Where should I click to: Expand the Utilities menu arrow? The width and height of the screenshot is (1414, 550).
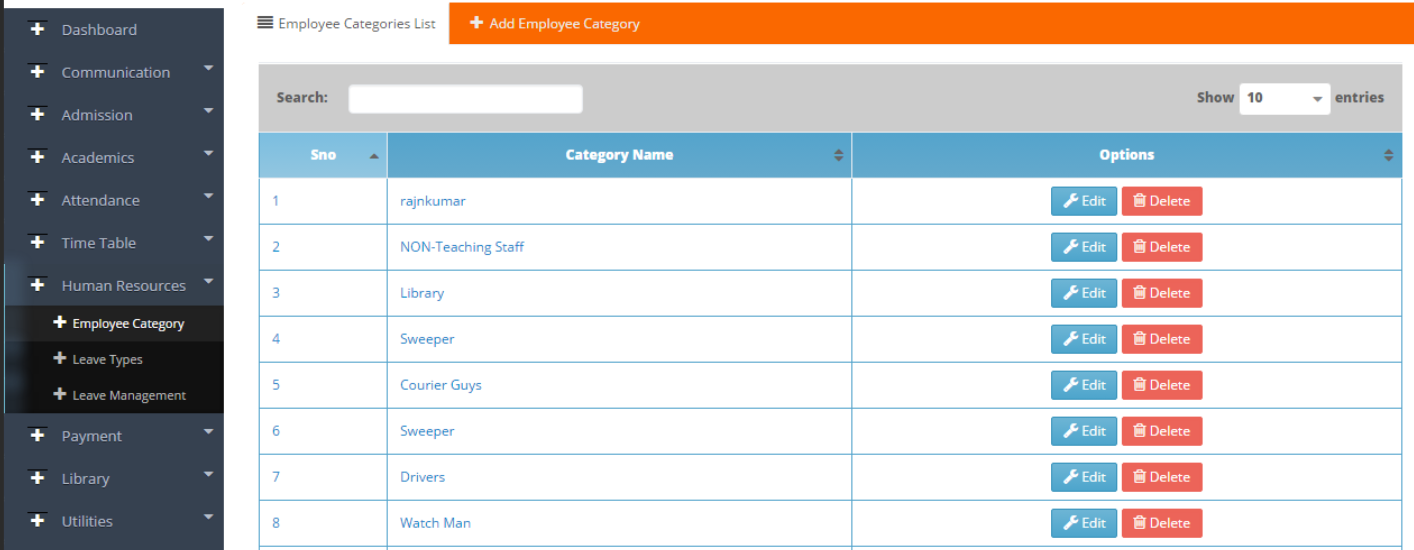pos(208,517)
